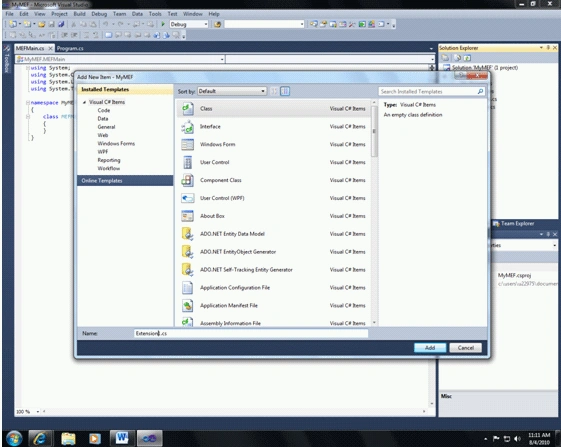Image resolution: width=561 pixels, height=447 pixels.
Task: Open Windows Media Player from taskbar
Action: (x=95, y=438)
